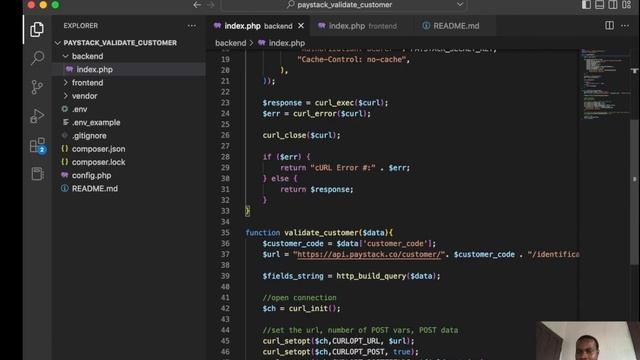Open the Extensions view with badge
This screenshot has width=640, height=360.
pyautogui.click(x=38, y=145)
